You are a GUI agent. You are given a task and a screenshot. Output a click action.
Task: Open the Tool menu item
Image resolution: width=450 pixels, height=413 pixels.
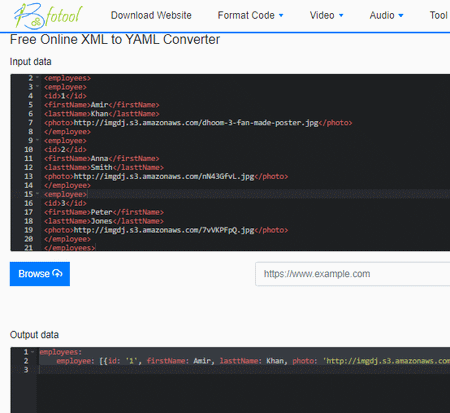tap(438, 15)
